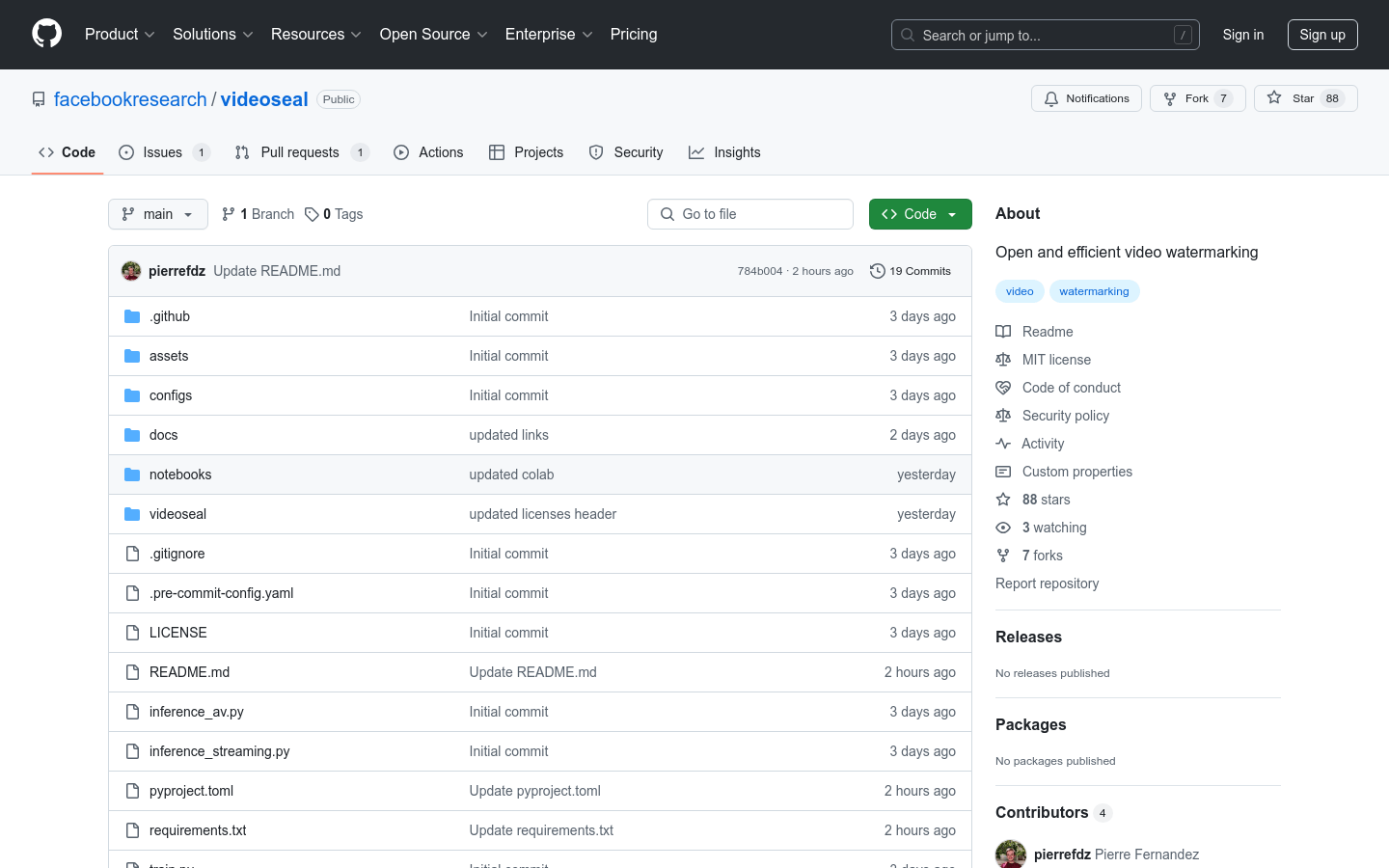1389x868 pixels.
Task: Click the file icon for .gitignore
Action: [132, 554]
